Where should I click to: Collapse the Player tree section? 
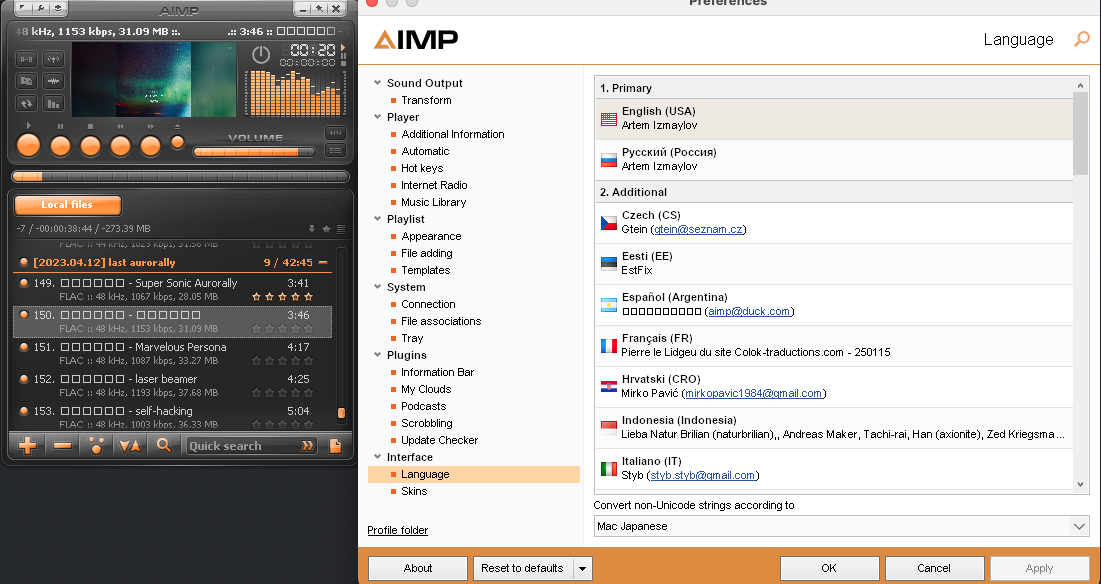point(378,117)
